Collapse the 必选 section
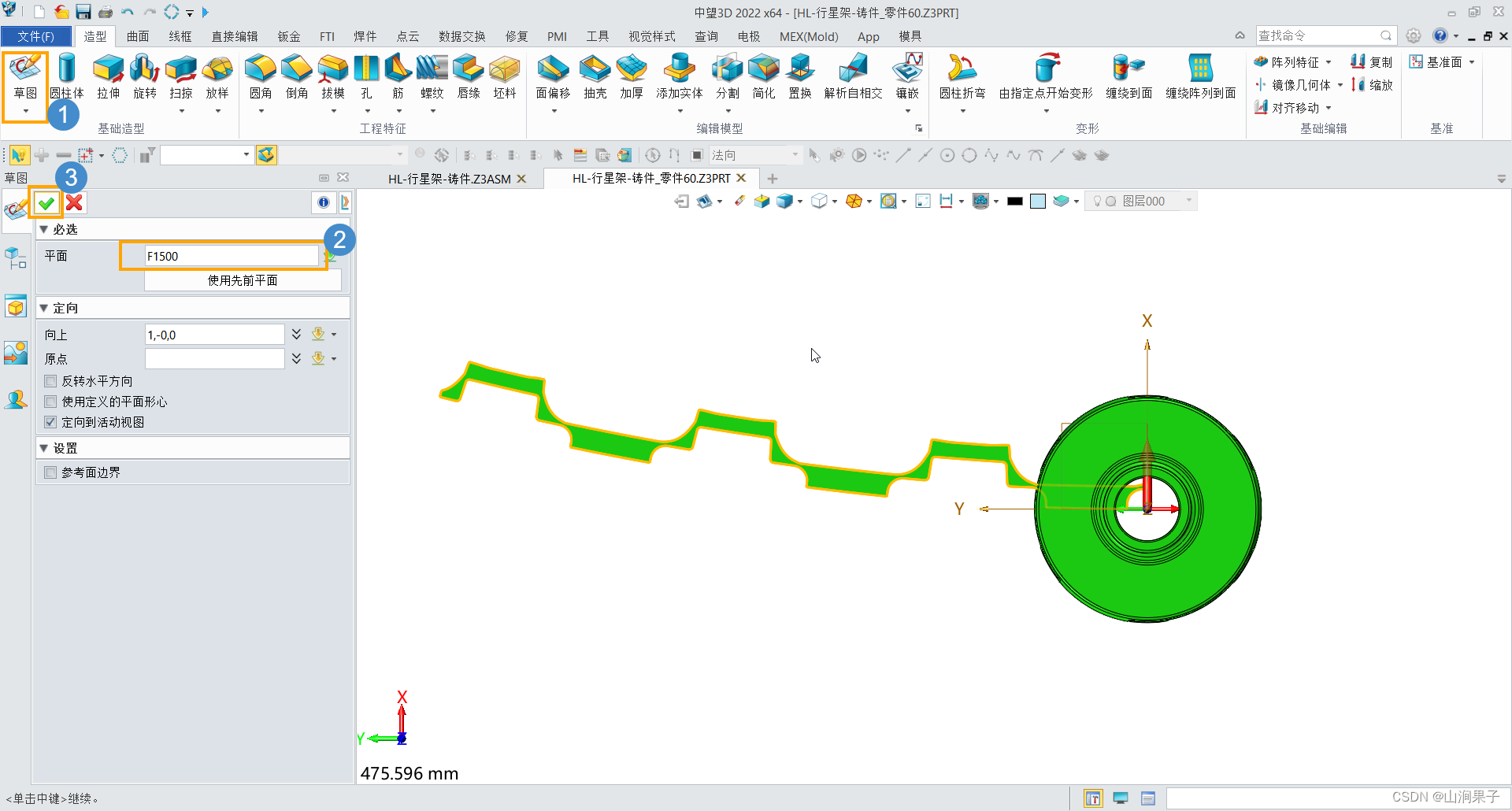Viewport: 1512px width, 811px height. [x=44, y=229]
